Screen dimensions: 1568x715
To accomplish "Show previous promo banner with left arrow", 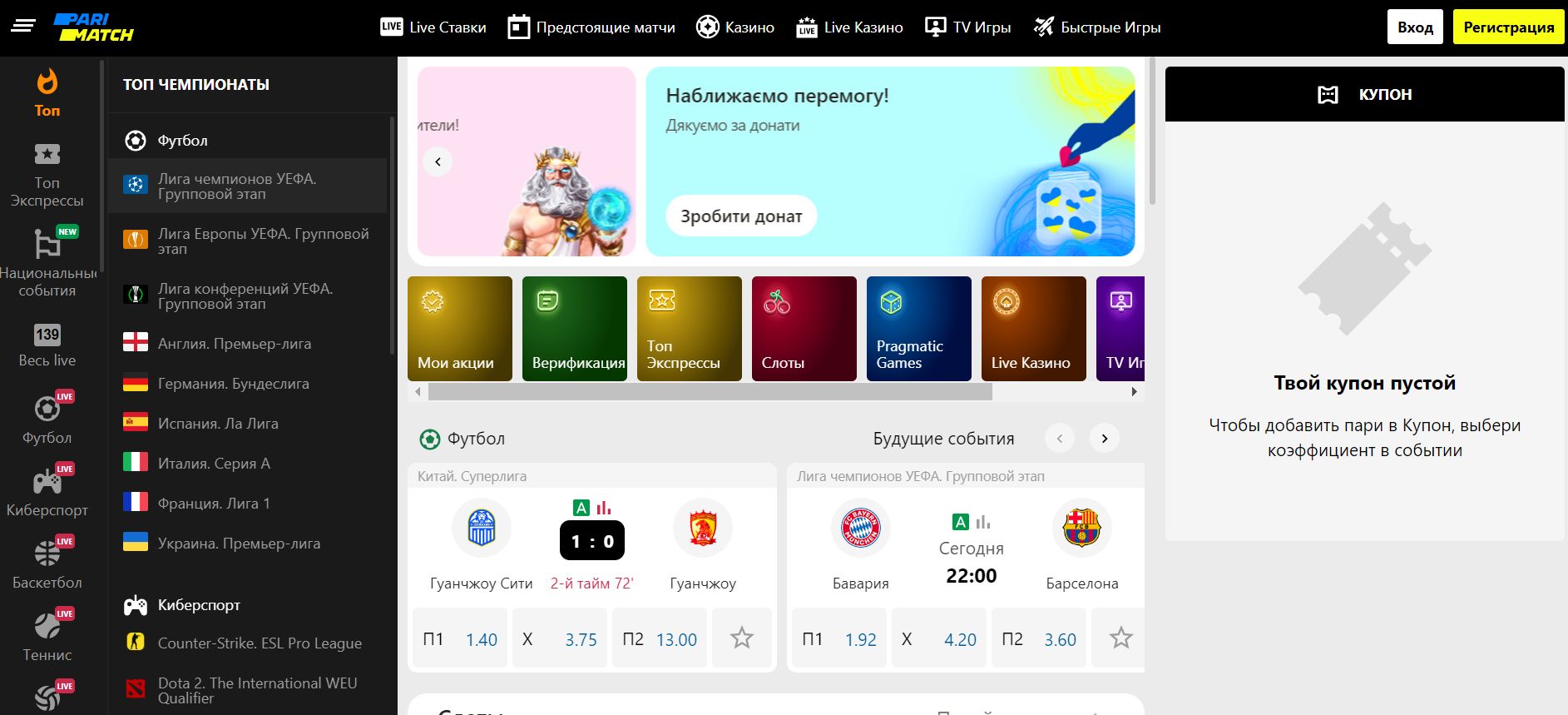I will pos(438,161).
